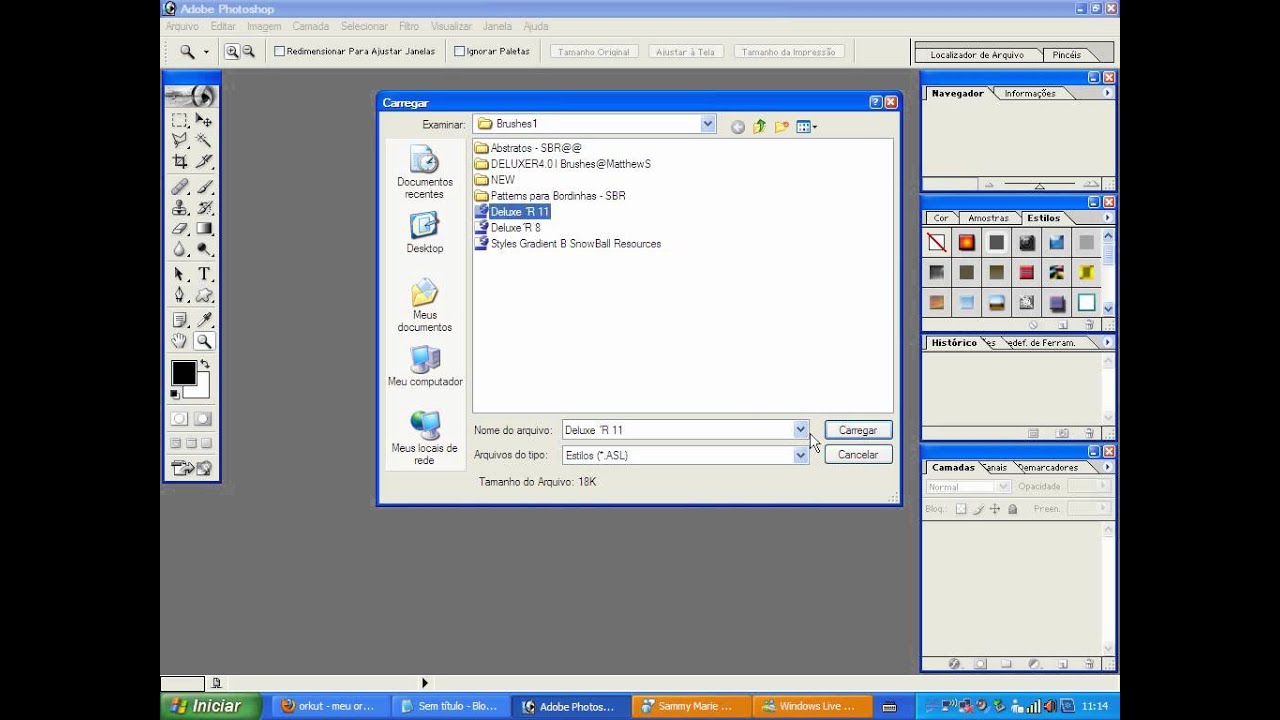This screenshot has height=720, width=1280.
Task: Enable Redimensionar Para Ajustar Janelas checkbox
Action: click(280, 51)
